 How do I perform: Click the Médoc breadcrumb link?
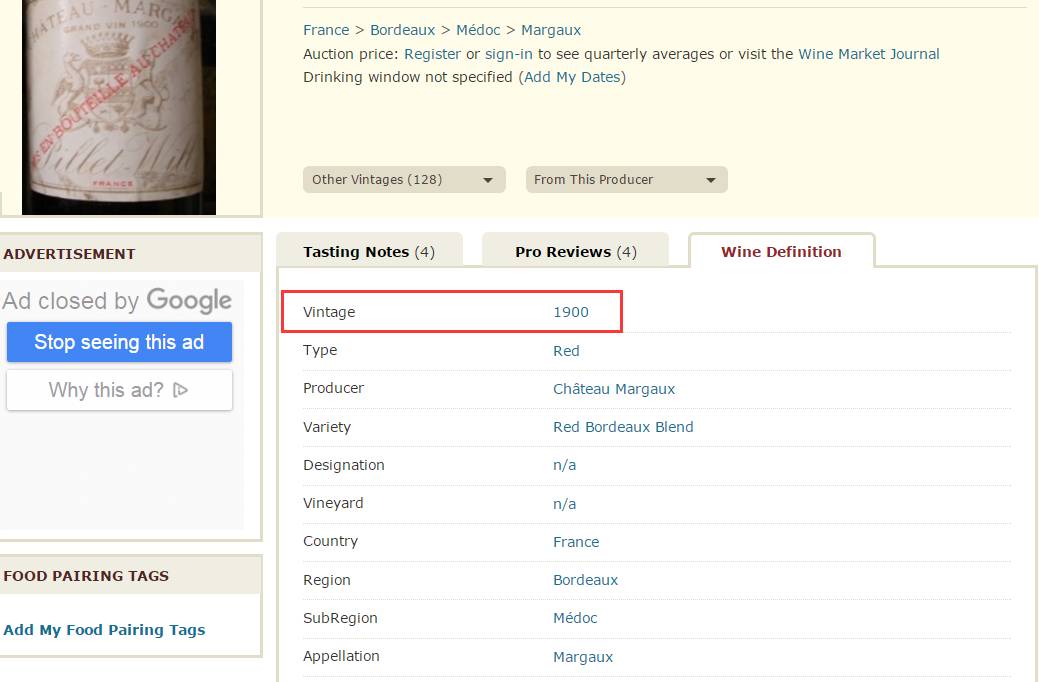tap(478, 30)
